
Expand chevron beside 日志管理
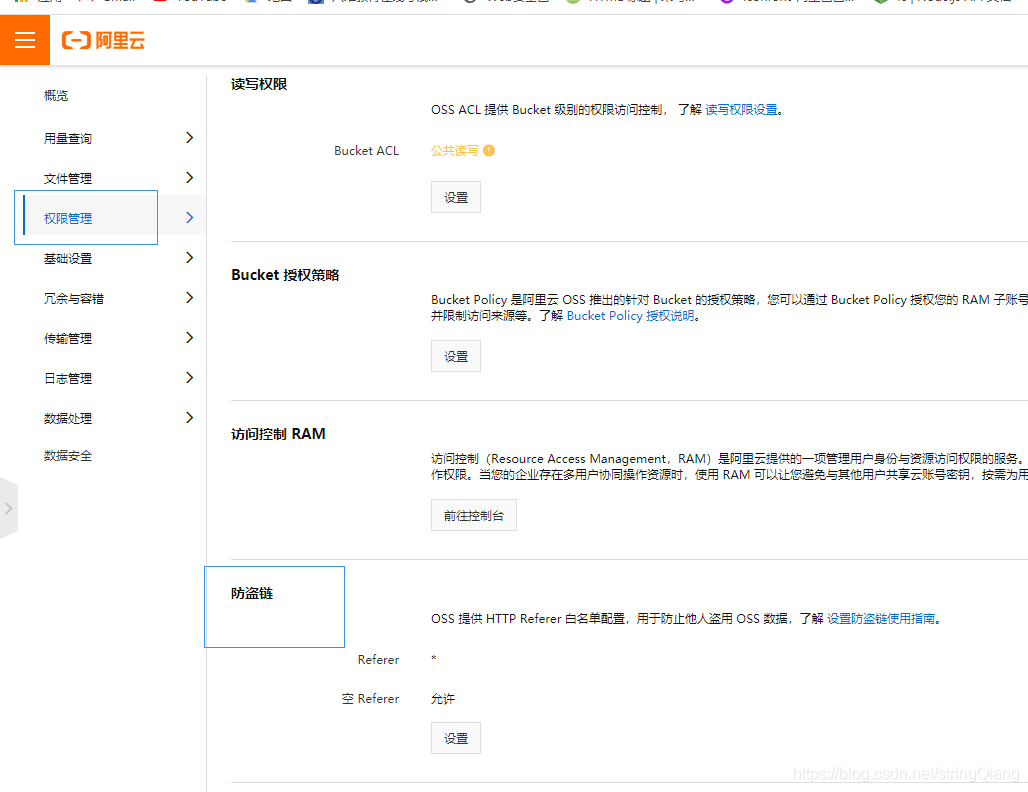click(x=189, y=378)
